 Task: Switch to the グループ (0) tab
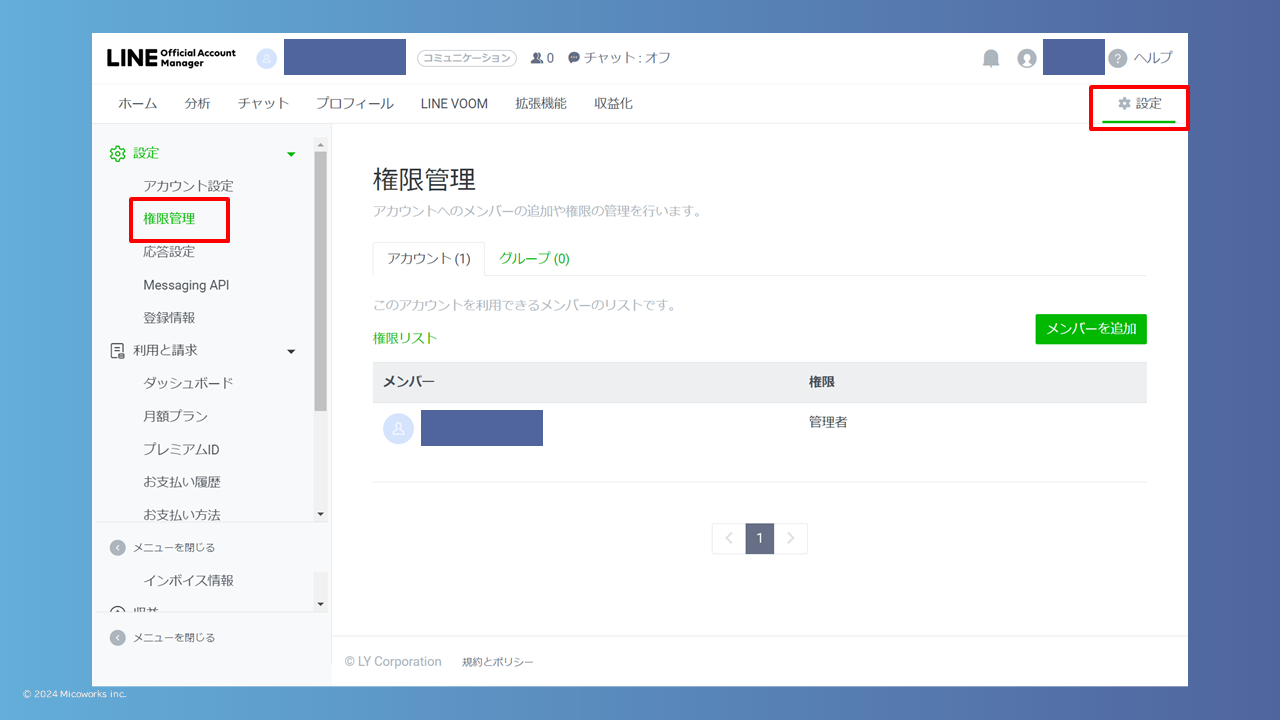point(534,258)
